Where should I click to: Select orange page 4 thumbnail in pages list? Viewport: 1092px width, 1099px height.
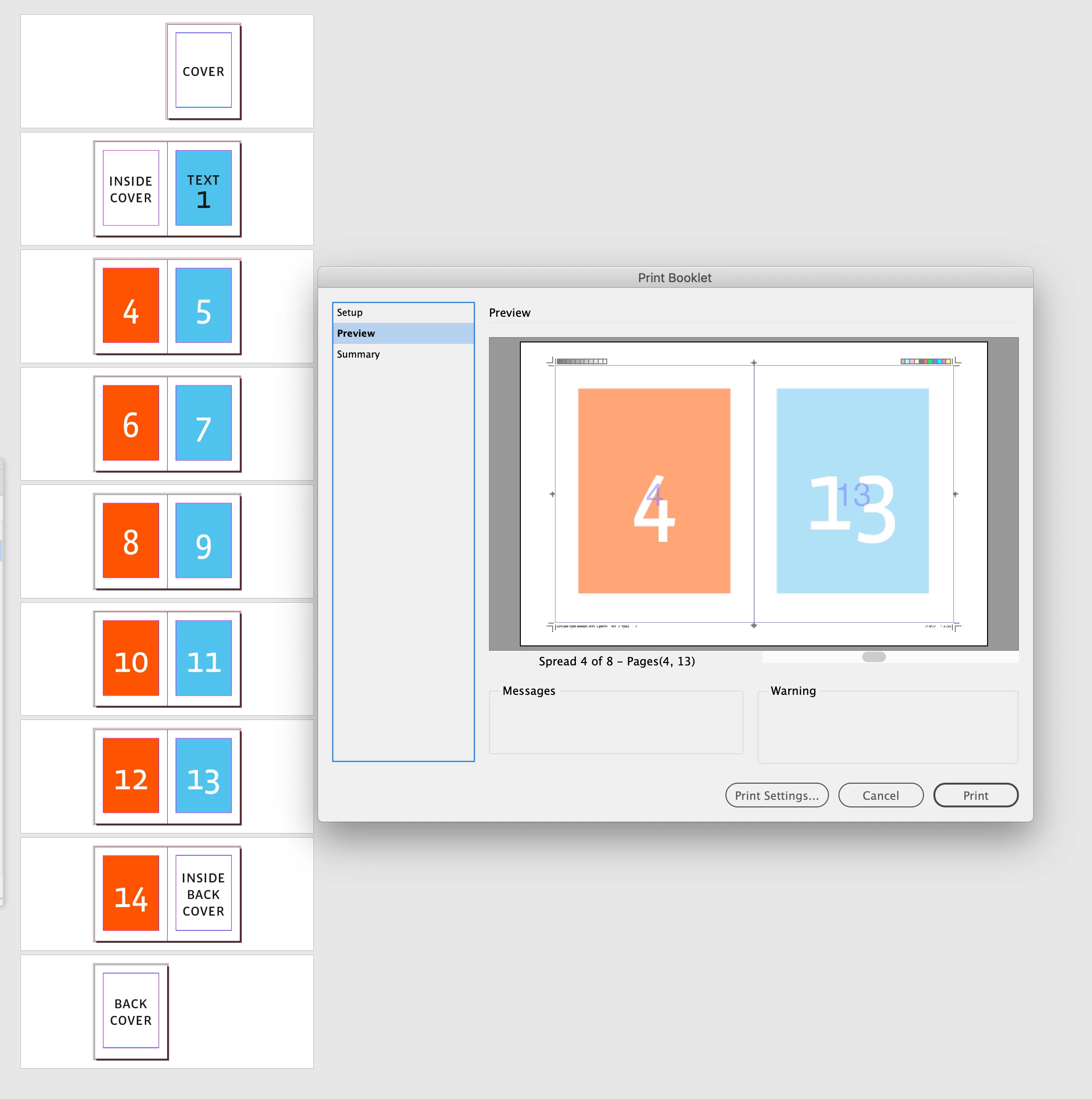pyautogui.click(x=131, y=305)
